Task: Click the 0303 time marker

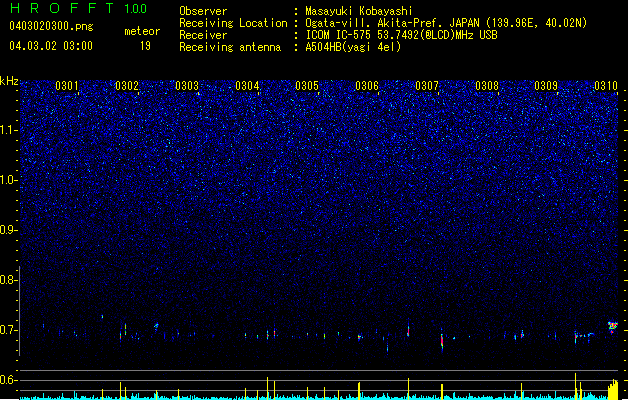Action: pos(187,86)
